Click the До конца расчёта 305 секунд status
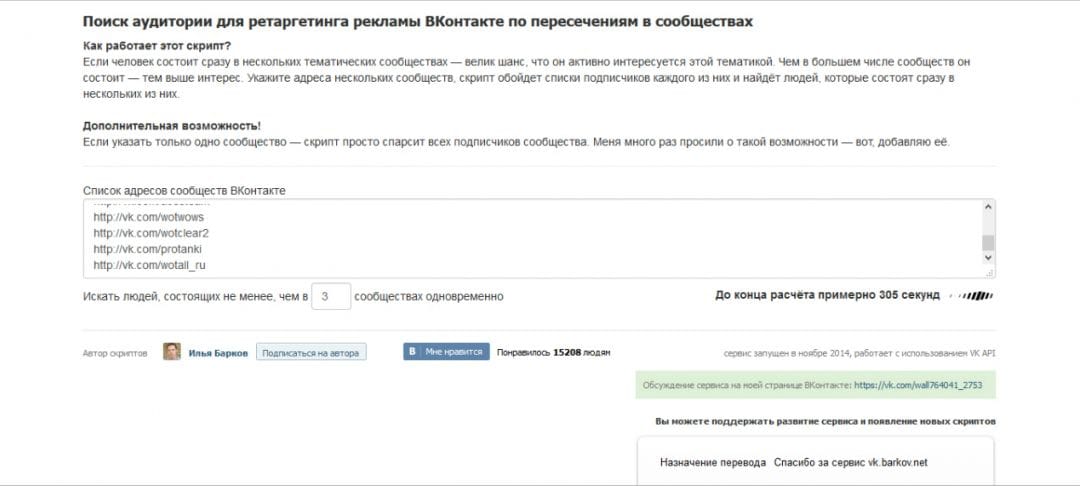 827,295
